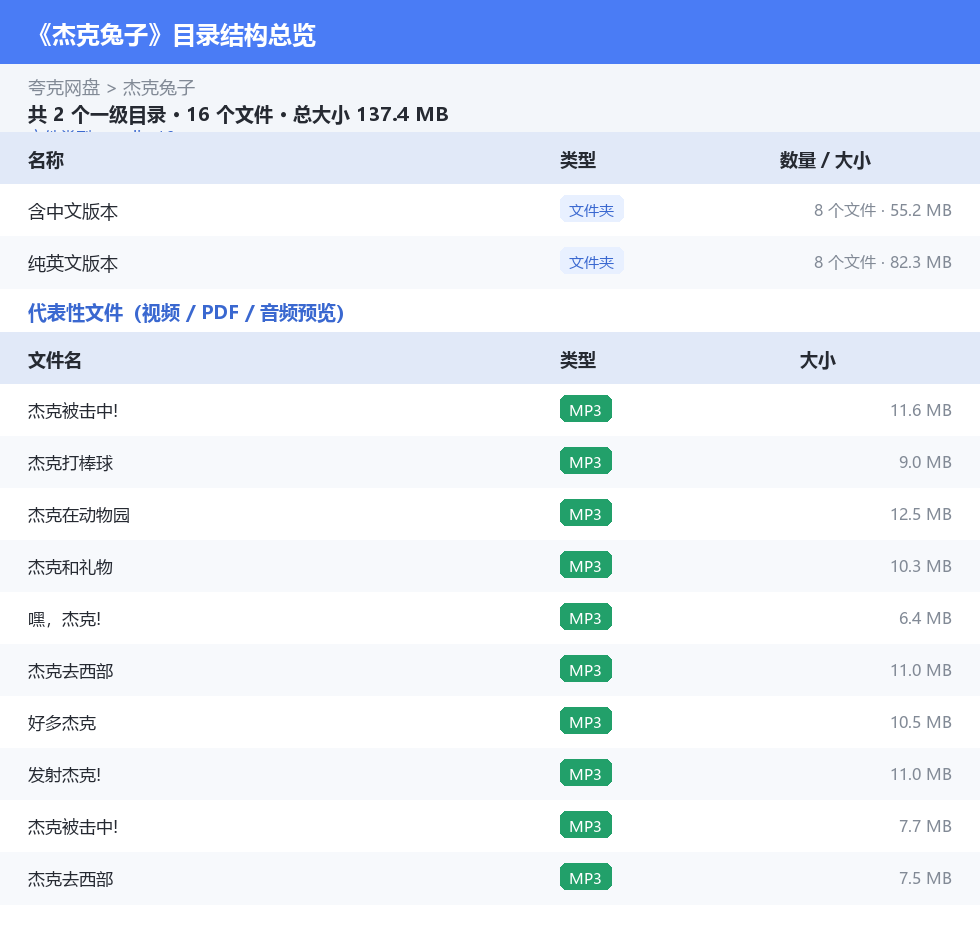Click the 11.6 MB size value
Viewport: 980px width, 936px height.
921,411
